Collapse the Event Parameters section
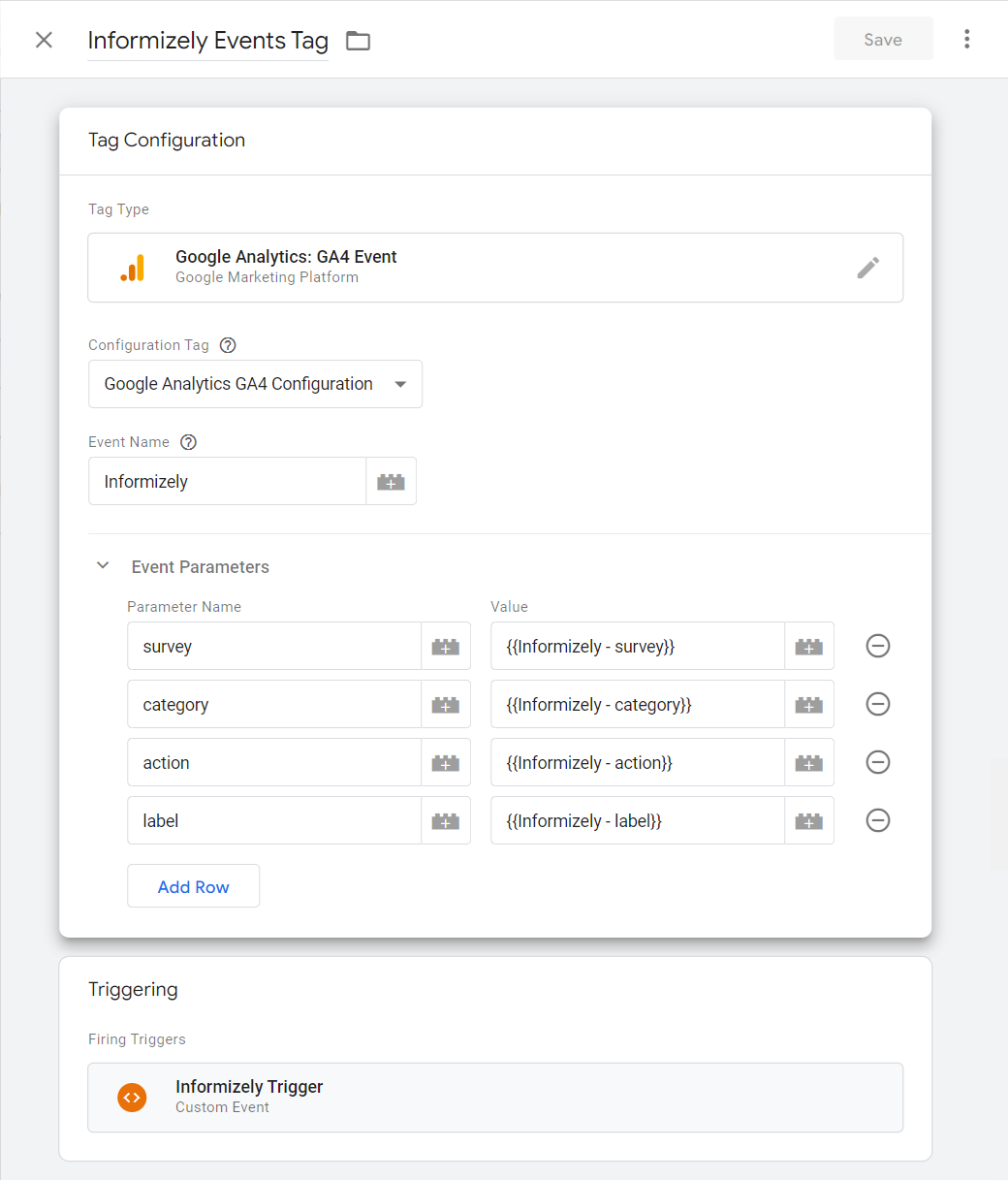 (103, 566)
